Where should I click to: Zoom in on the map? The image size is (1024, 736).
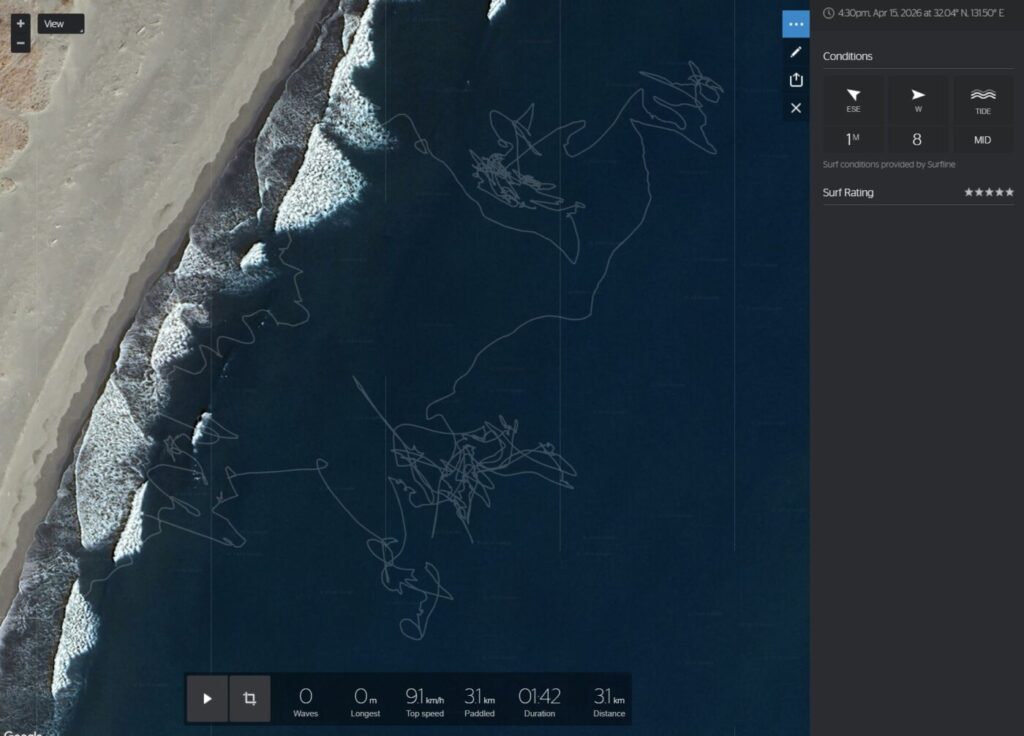pos(21,23)
